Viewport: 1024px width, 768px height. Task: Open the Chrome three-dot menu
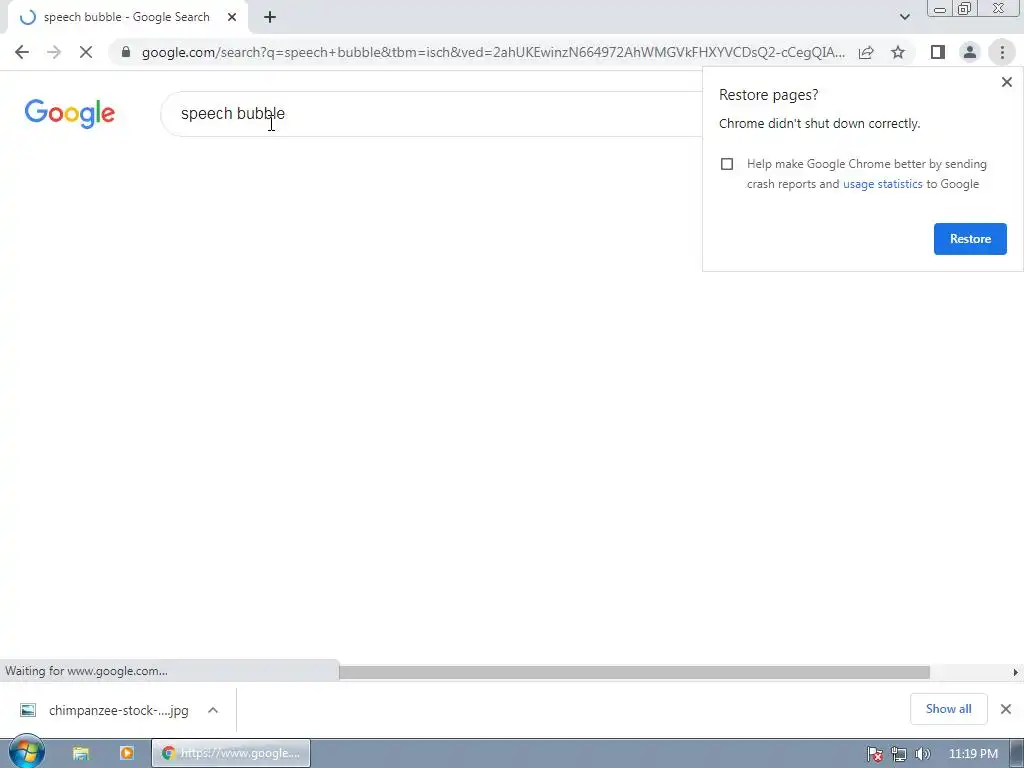coord(1002,52)
